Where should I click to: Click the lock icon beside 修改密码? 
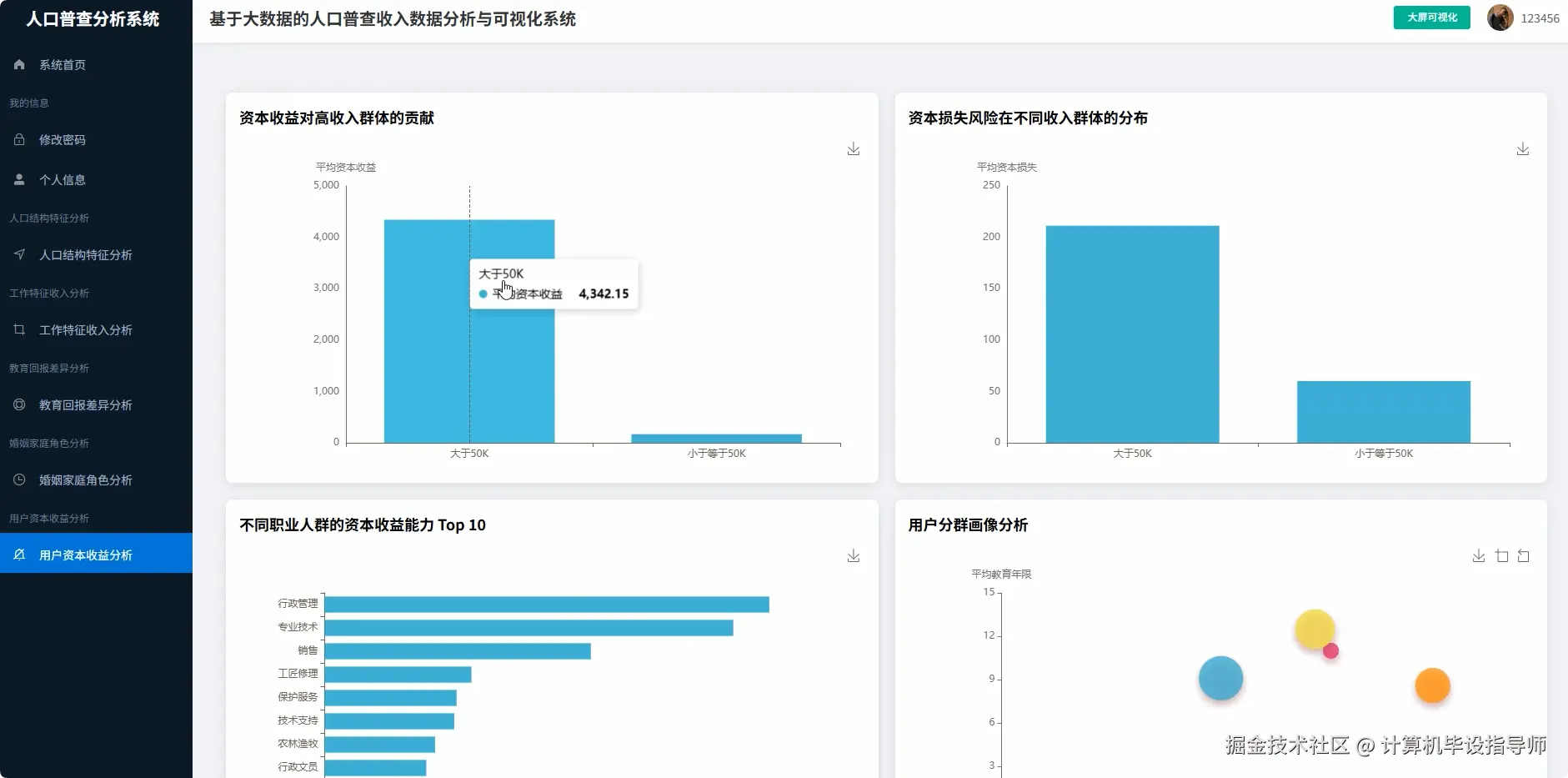[18, 139]
